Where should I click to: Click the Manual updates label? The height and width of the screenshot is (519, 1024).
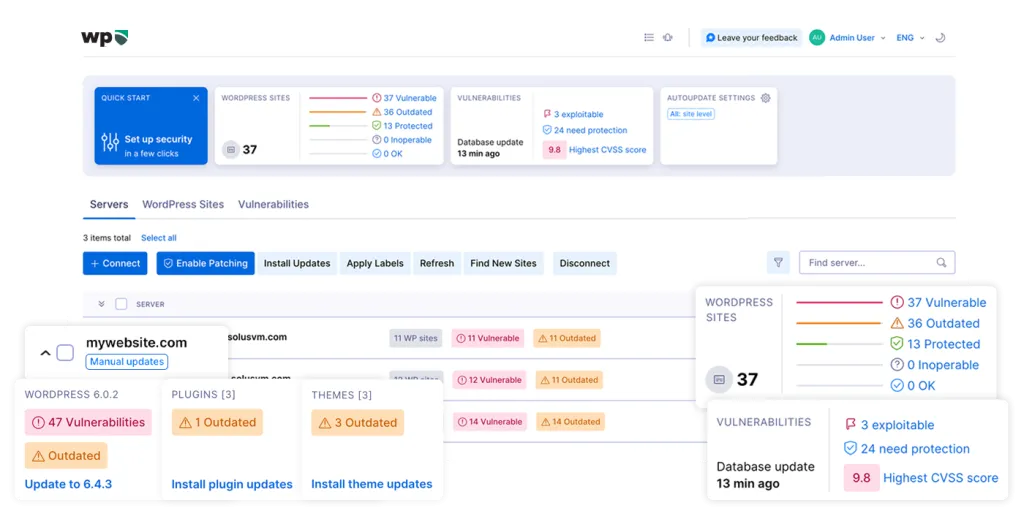pos(127,362)
